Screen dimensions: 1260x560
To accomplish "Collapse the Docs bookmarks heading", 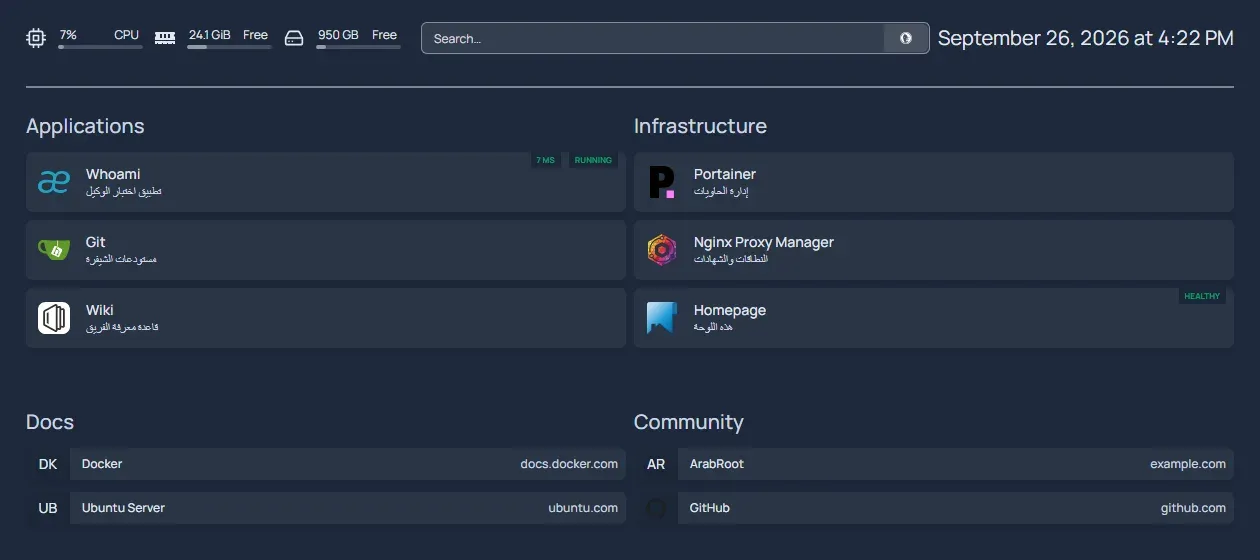I will pyautogui.click(x=50, y=422).
